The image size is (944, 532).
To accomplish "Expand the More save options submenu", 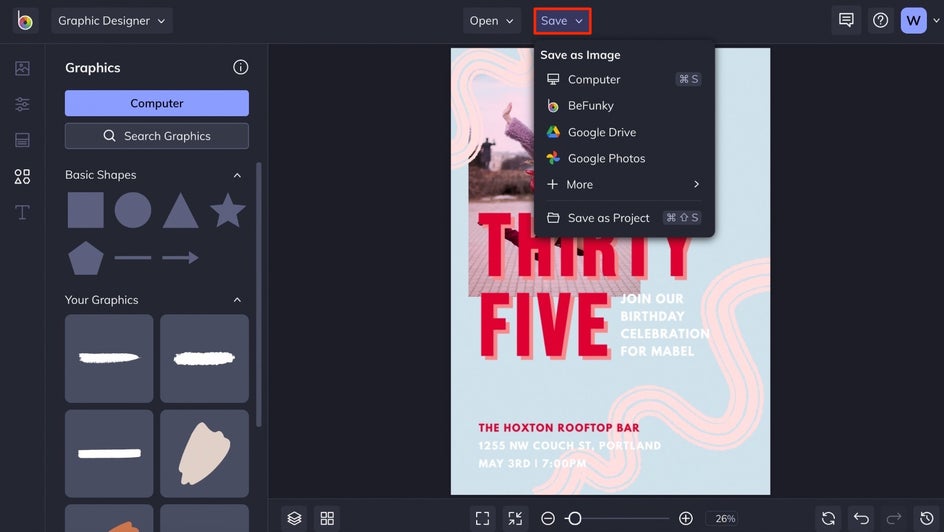I will pos(624,185).
